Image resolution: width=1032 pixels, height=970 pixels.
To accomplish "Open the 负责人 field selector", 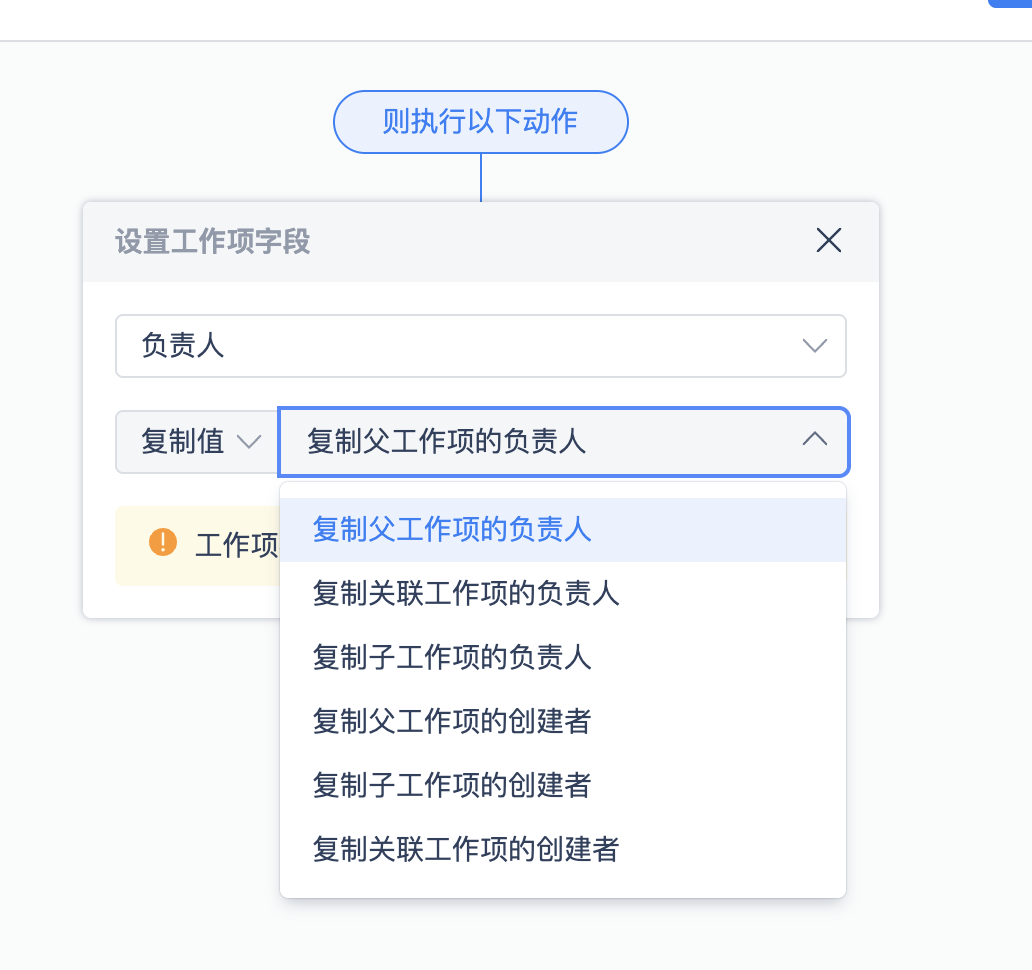I will [x=480, y=346].
